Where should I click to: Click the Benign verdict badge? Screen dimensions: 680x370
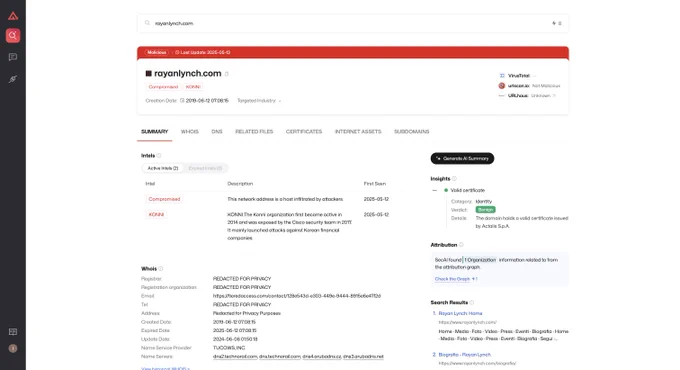[485, 210]
